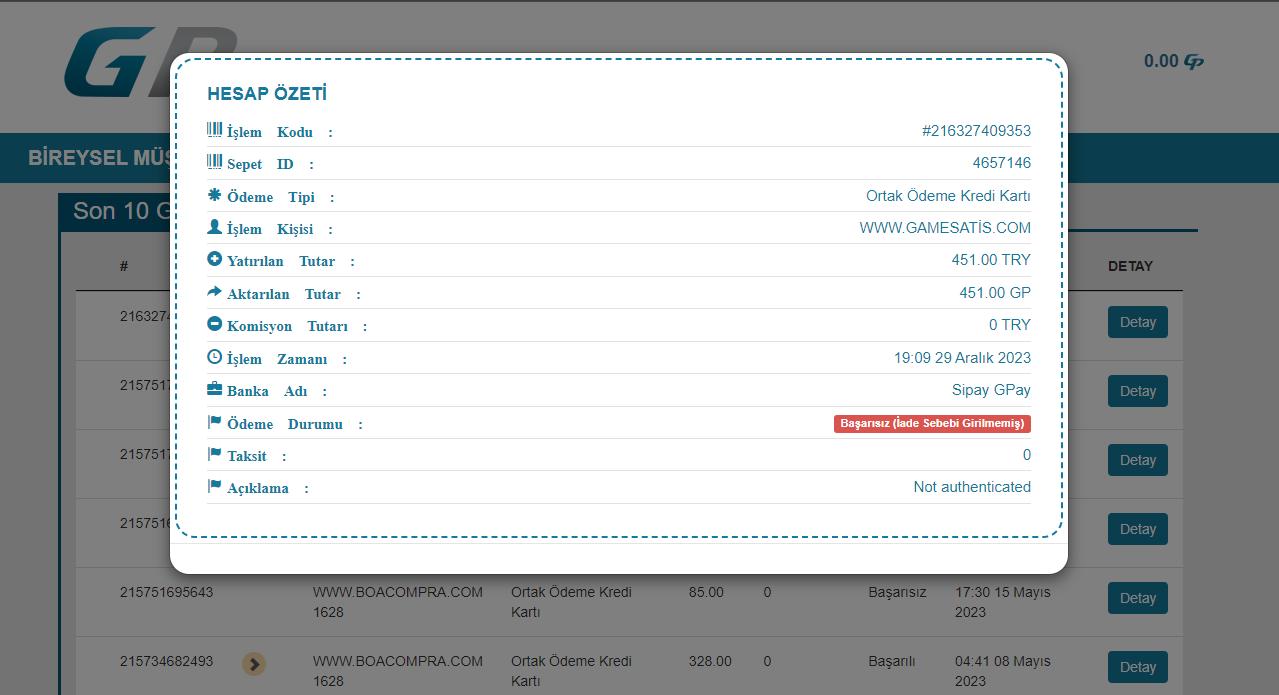Click the plus icon beside Yatırılan Tutar
The width and height of the screenshot is (1279, 695).
pos(214,259)
